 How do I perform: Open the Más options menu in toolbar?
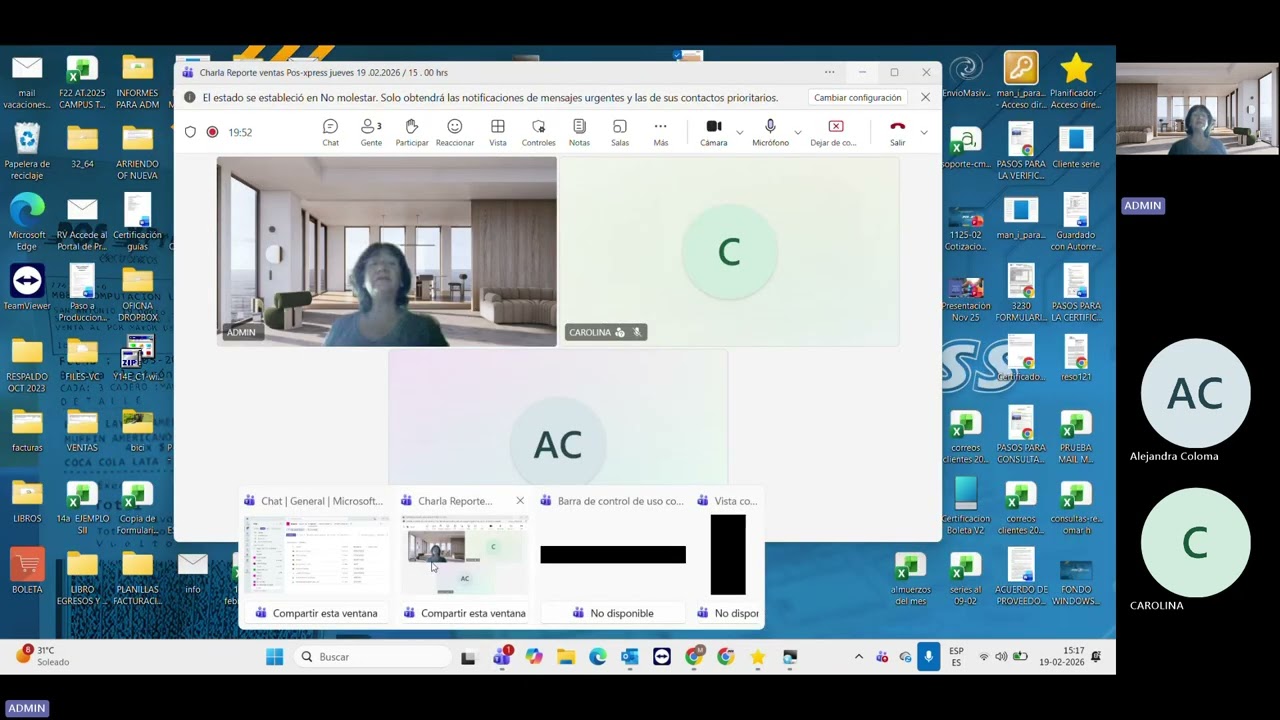tap(660, 132)
